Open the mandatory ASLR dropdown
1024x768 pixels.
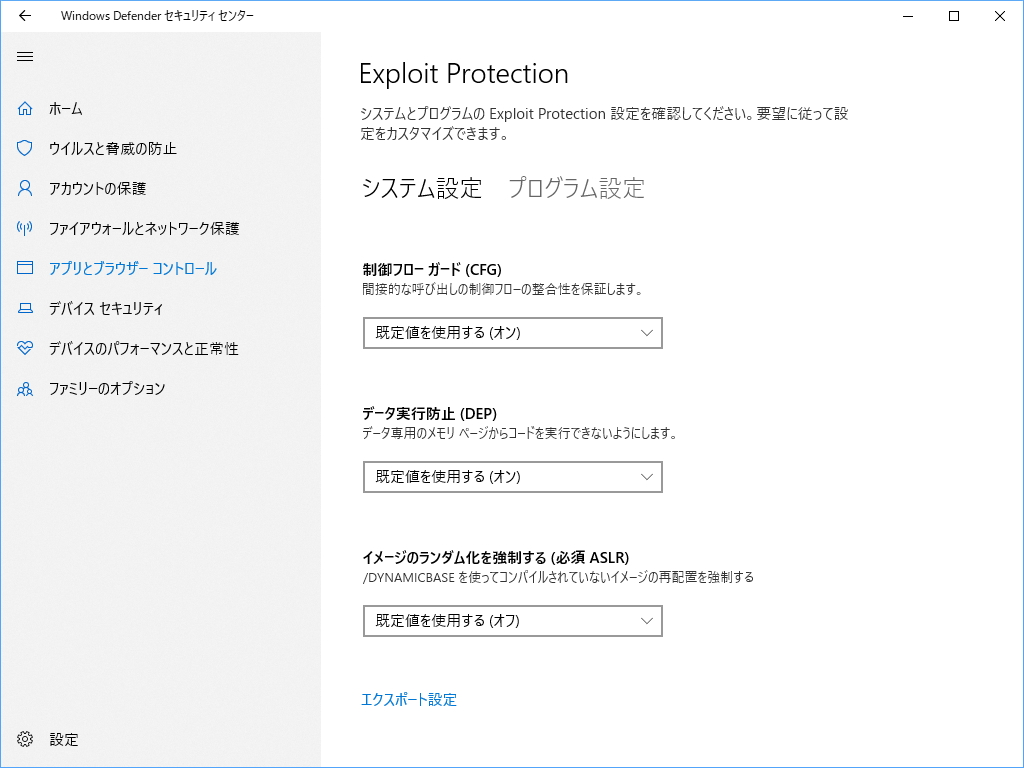coord(512,621)
